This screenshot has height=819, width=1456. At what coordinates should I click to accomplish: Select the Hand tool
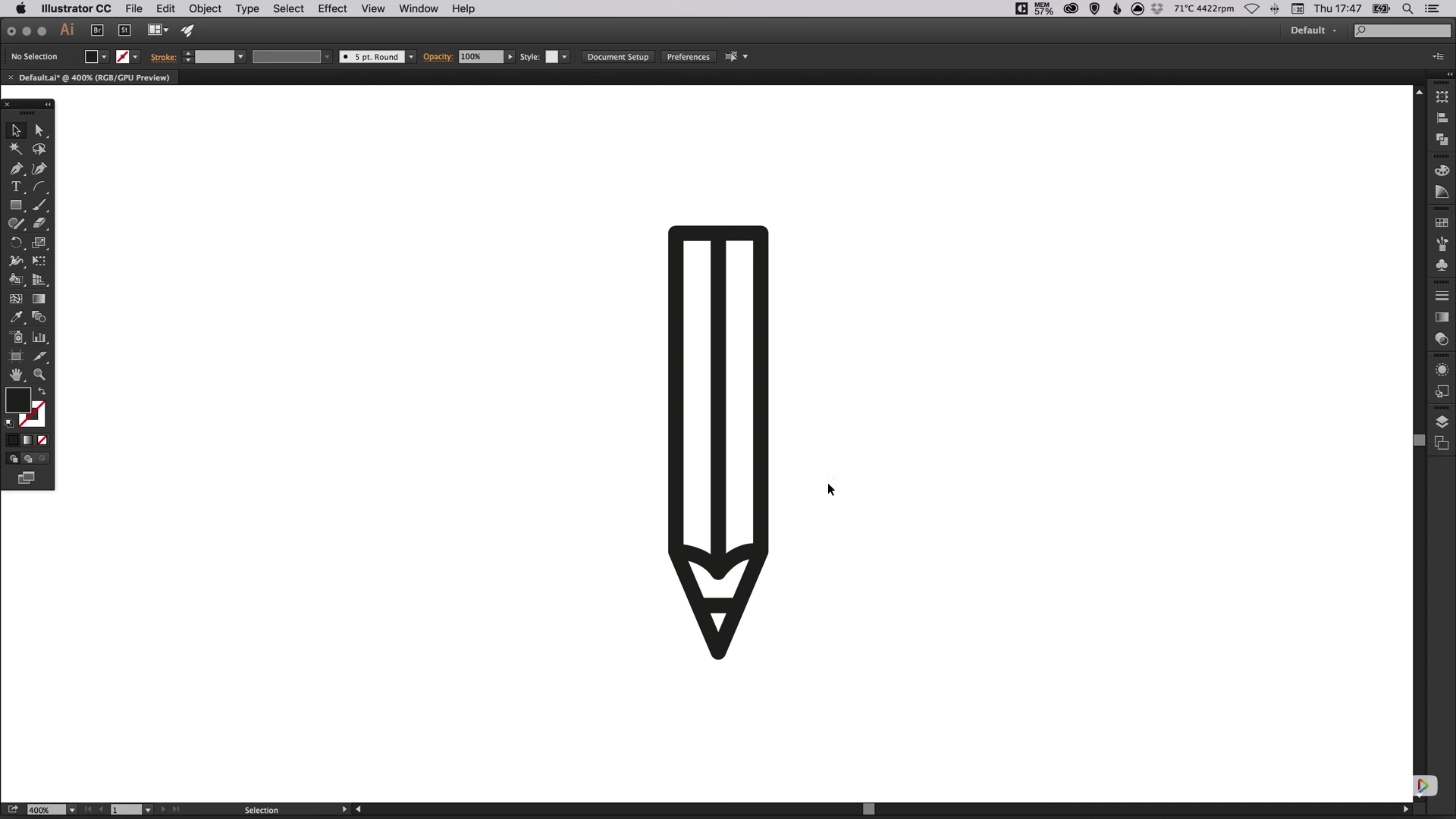[x=16, y=374]
